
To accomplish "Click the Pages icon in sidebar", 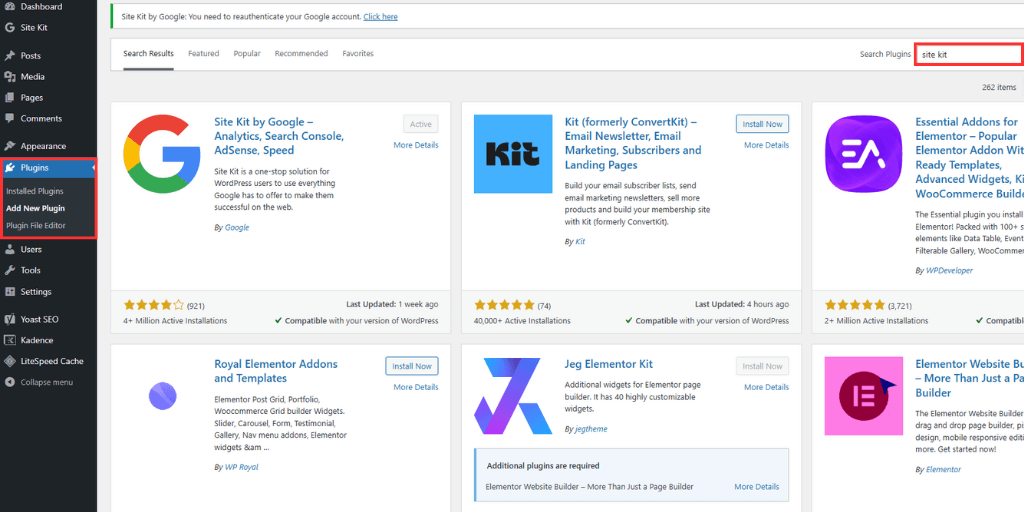I will pos(10,98).
